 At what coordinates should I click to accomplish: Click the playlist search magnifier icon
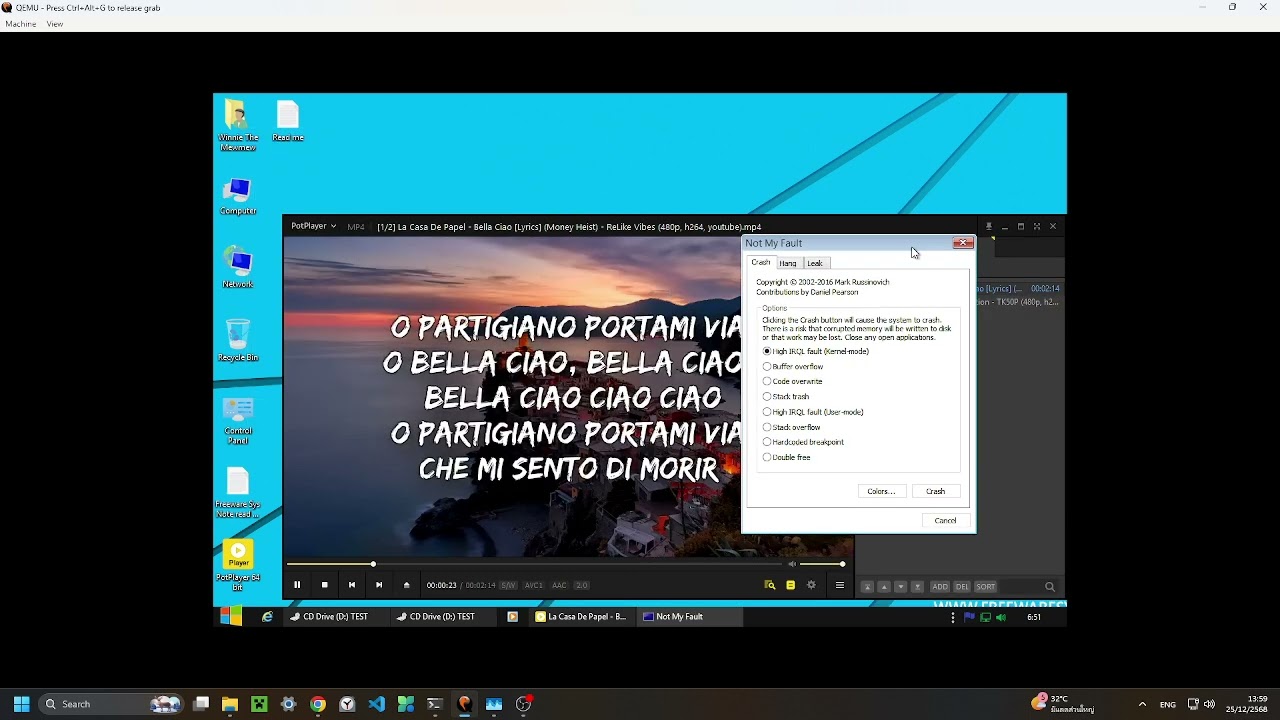(x=1049, y=587)
